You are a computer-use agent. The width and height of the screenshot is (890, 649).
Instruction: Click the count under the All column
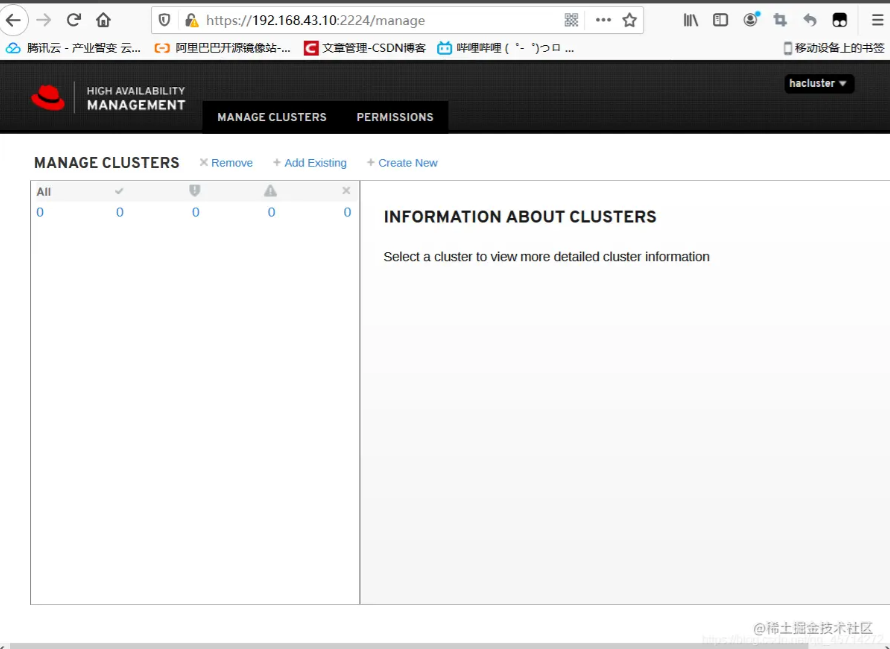pos(40,212)
